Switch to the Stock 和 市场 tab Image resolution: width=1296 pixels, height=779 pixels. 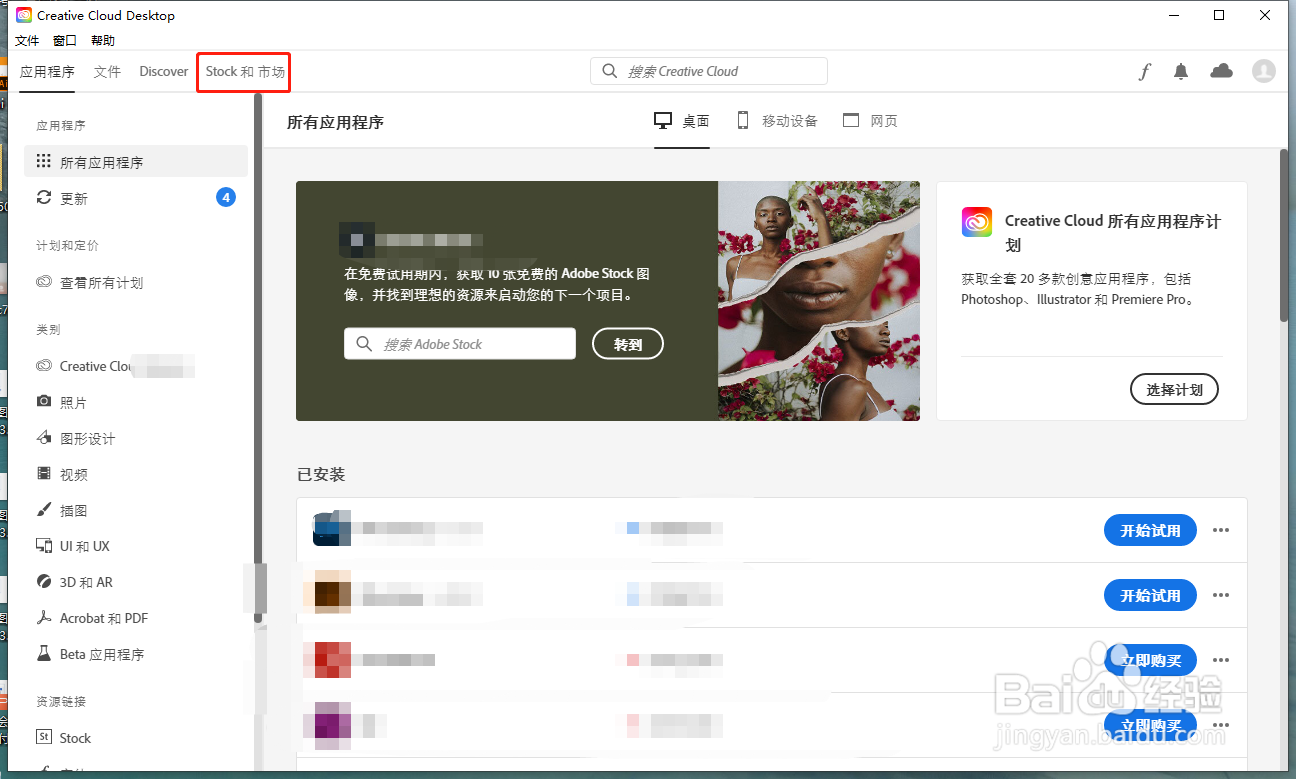[245, 72]
